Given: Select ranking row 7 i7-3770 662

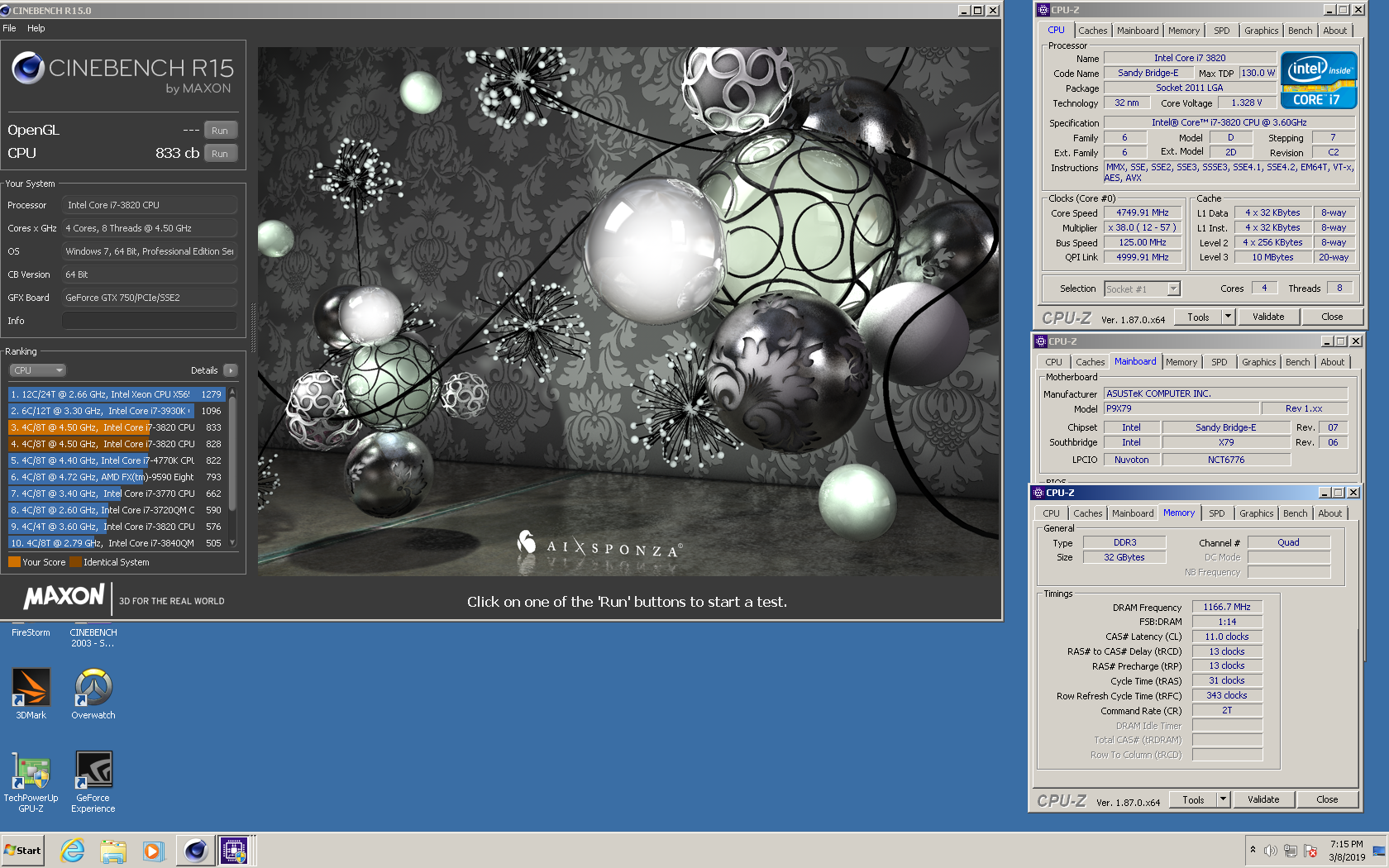Looking at the screenshot, I should tap(117, 494).
